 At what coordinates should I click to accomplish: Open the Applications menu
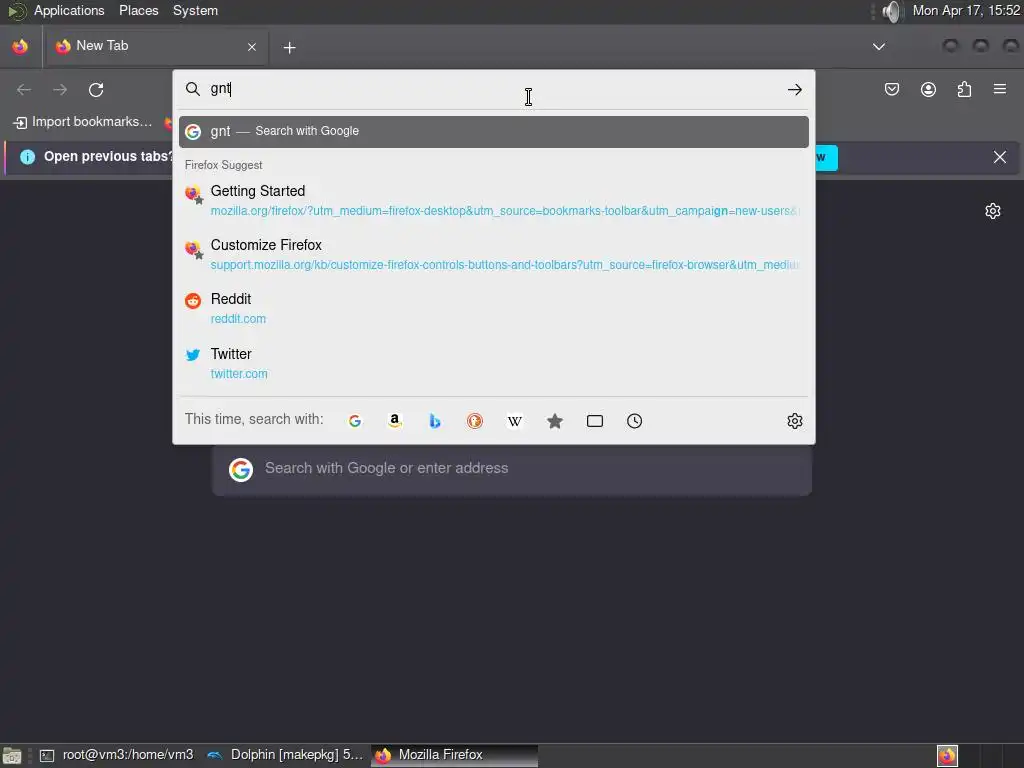pyautogui.click(x=69, y=11)
